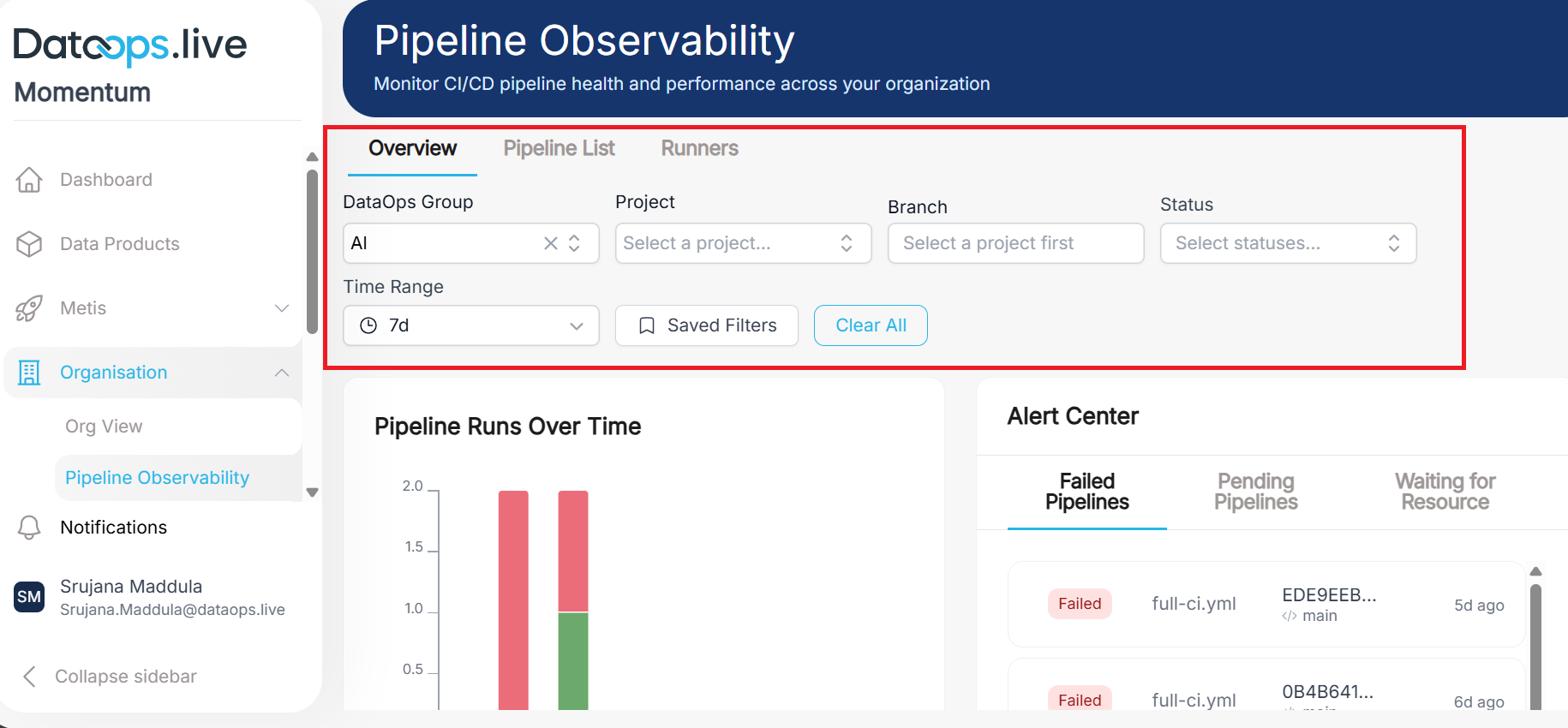Image resolution: width=1568 pixels, height=728 pixels.
Task: Select the Dashboard home icon
Action: point(29,180)
